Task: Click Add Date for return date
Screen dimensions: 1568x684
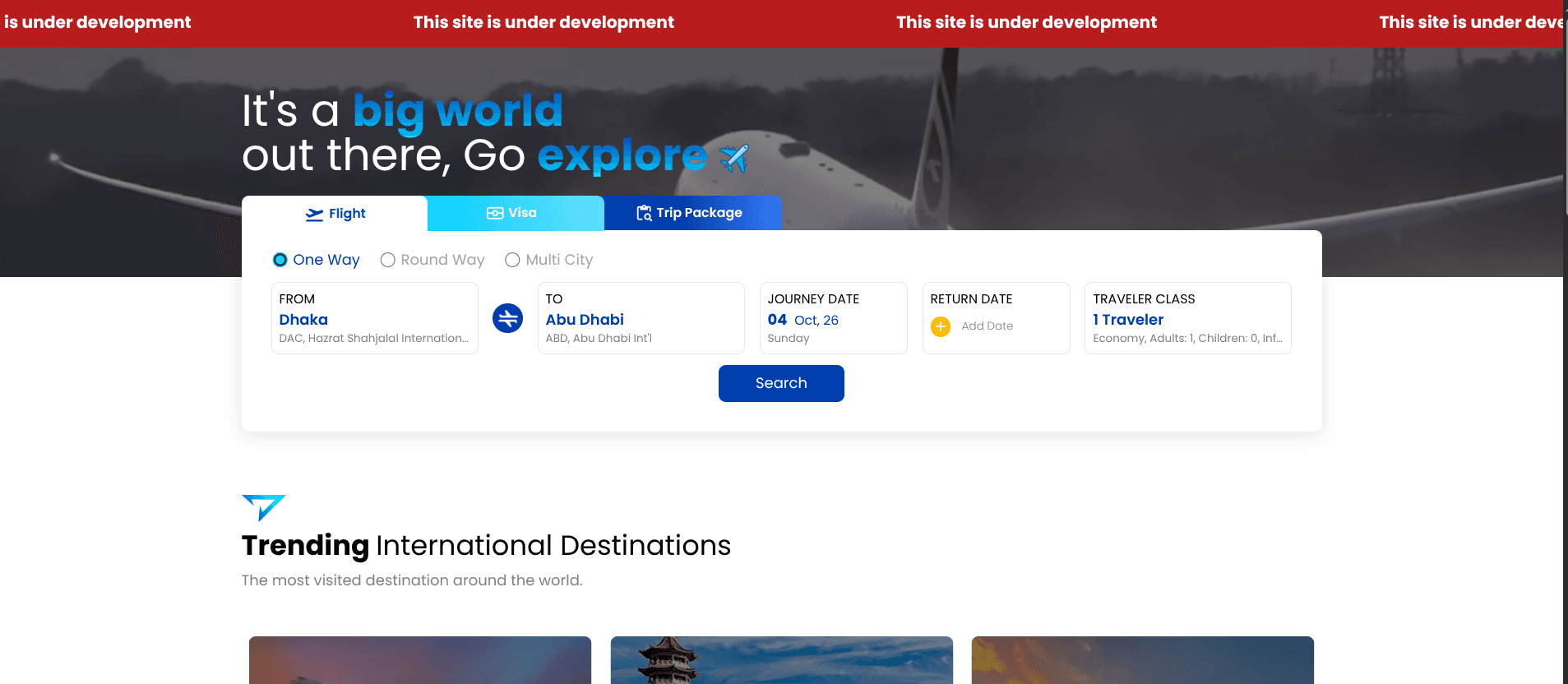Action: pos(988,326)
